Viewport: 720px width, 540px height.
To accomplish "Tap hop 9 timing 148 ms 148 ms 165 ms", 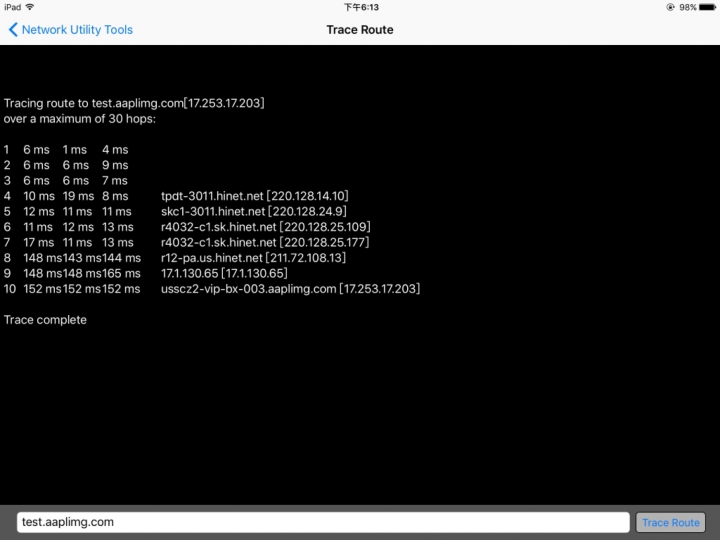I will point(82,274).
